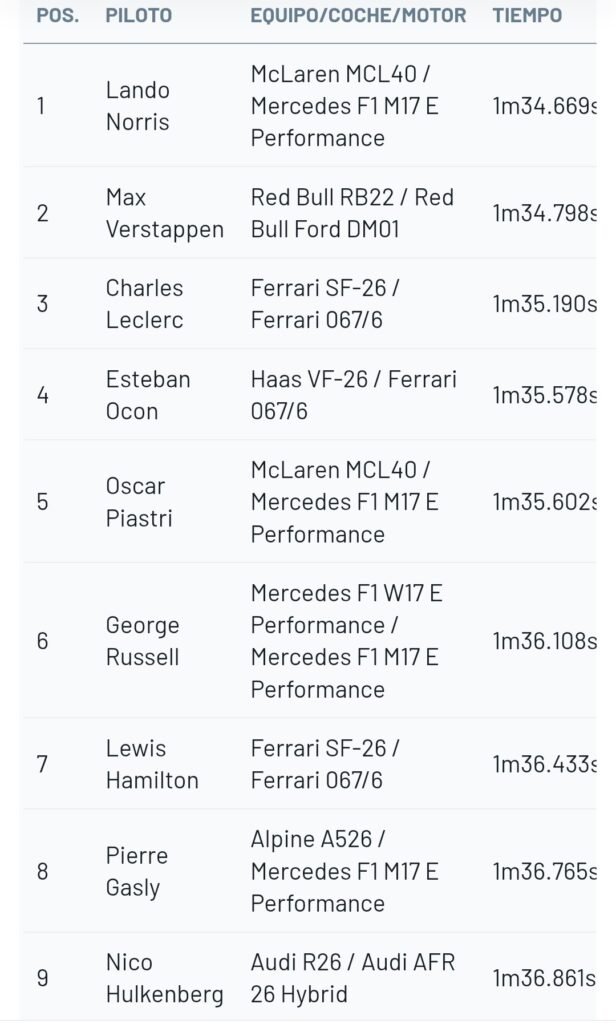
Task: Click the 1m34.669s lap time
Action: (544, 106)
